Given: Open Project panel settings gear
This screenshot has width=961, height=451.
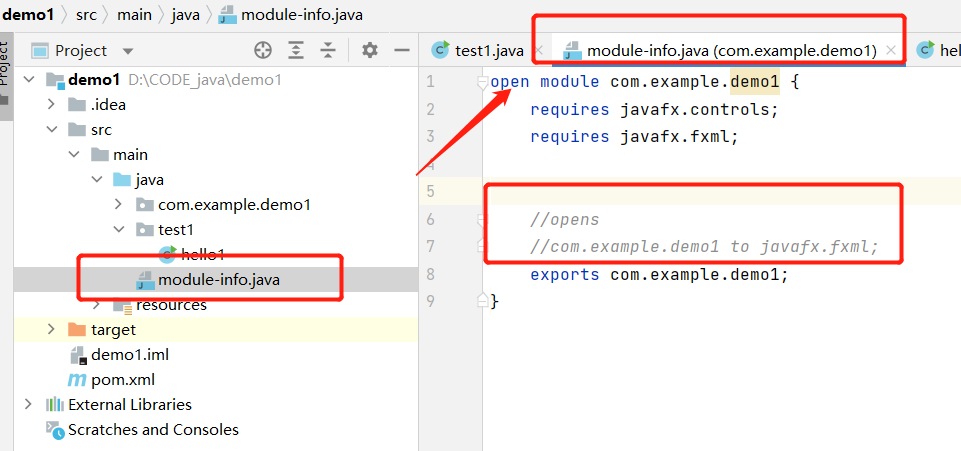Looking at the screenshot, I should pyautogui.click(x=370, y=50).
